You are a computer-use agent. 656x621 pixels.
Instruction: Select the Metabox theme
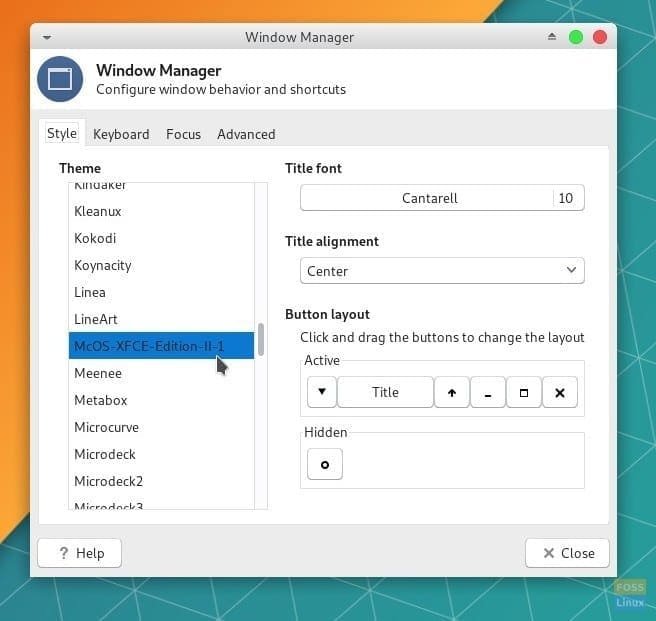[x=161, y=400]
